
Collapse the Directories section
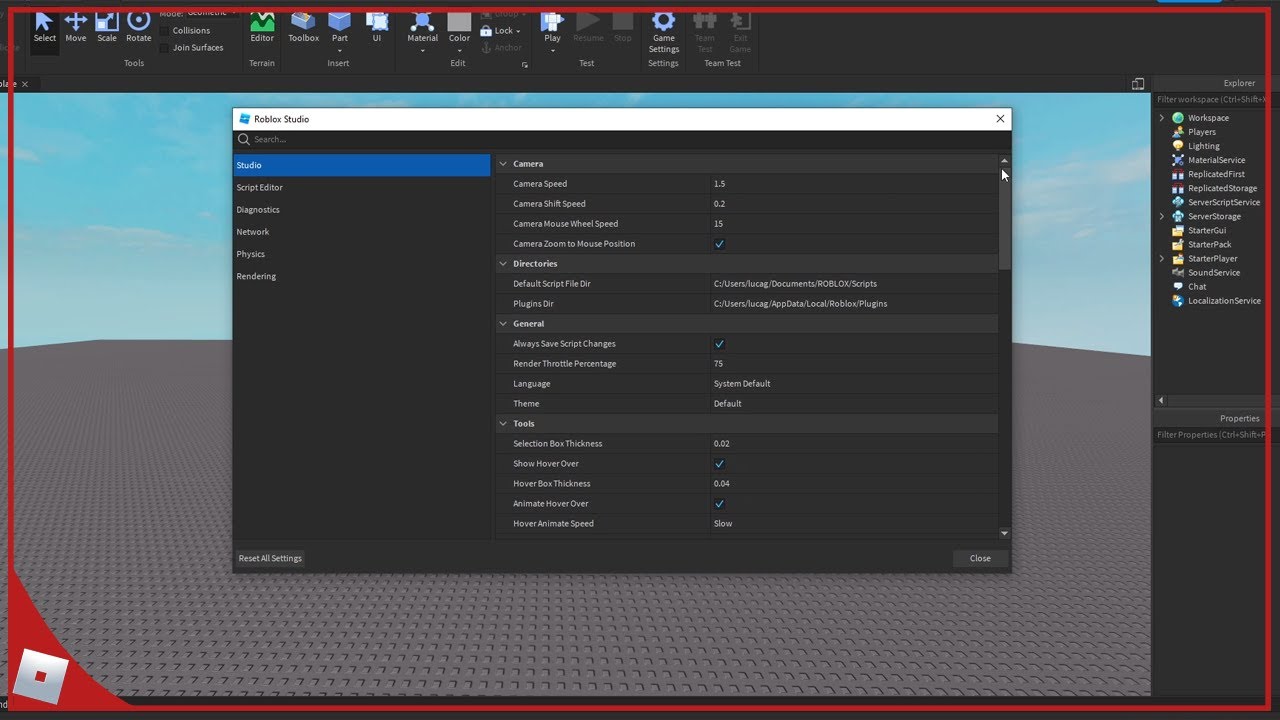coord(503,264)
